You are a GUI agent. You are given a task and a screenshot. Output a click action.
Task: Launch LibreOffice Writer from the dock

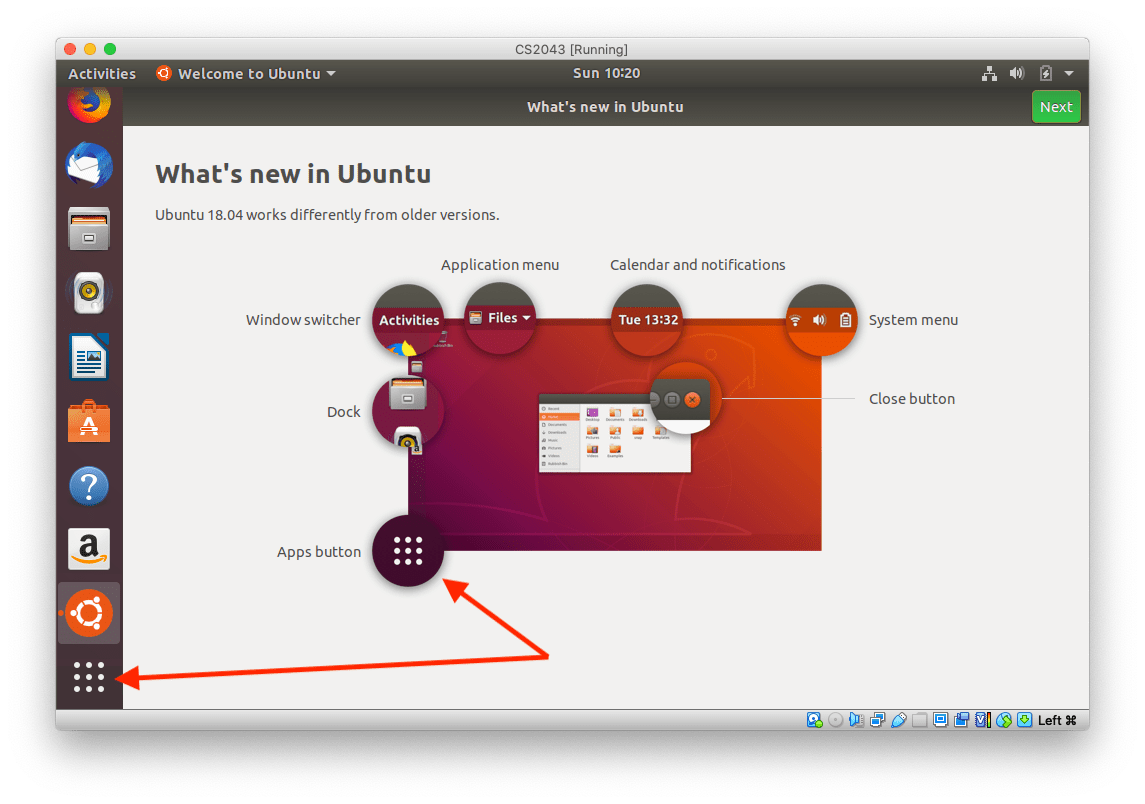tap(89, 357)
